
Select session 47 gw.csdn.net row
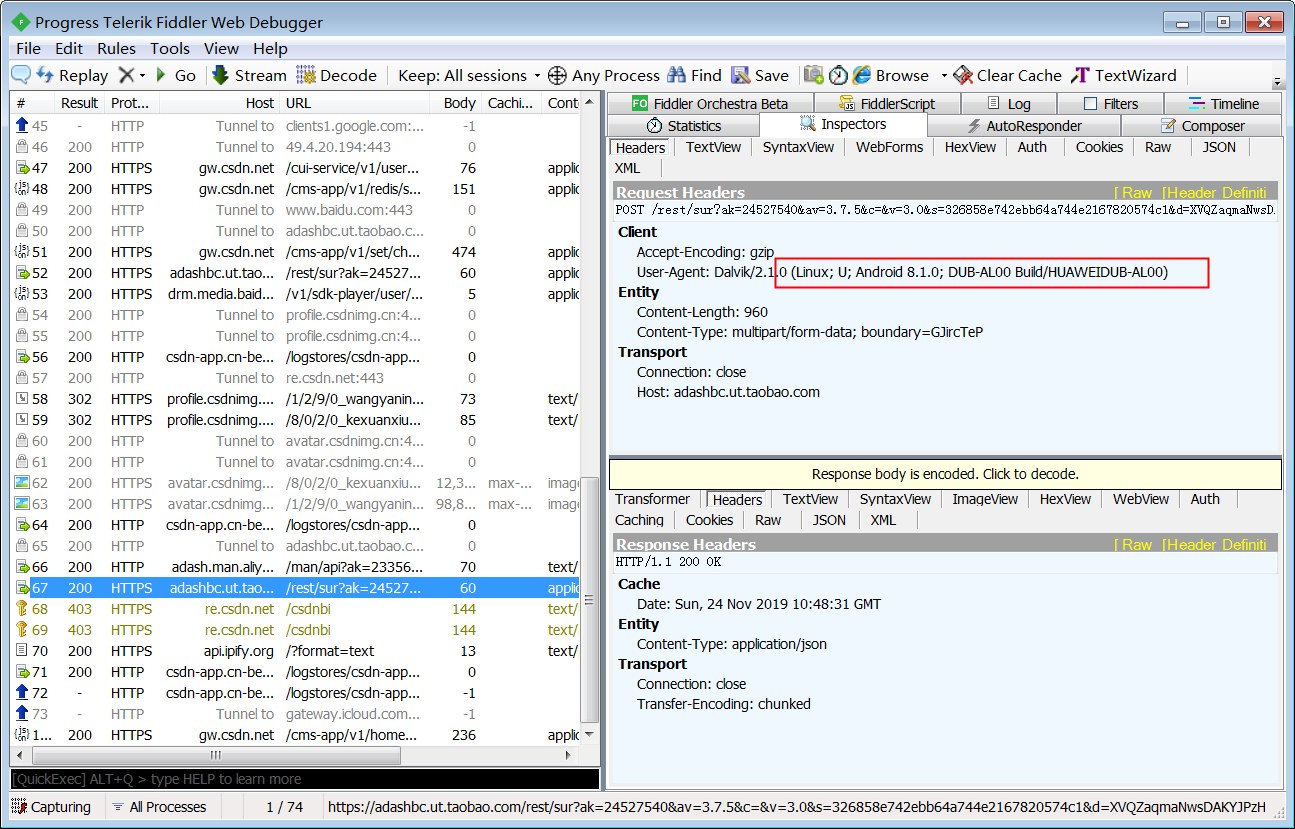(295, 168)
